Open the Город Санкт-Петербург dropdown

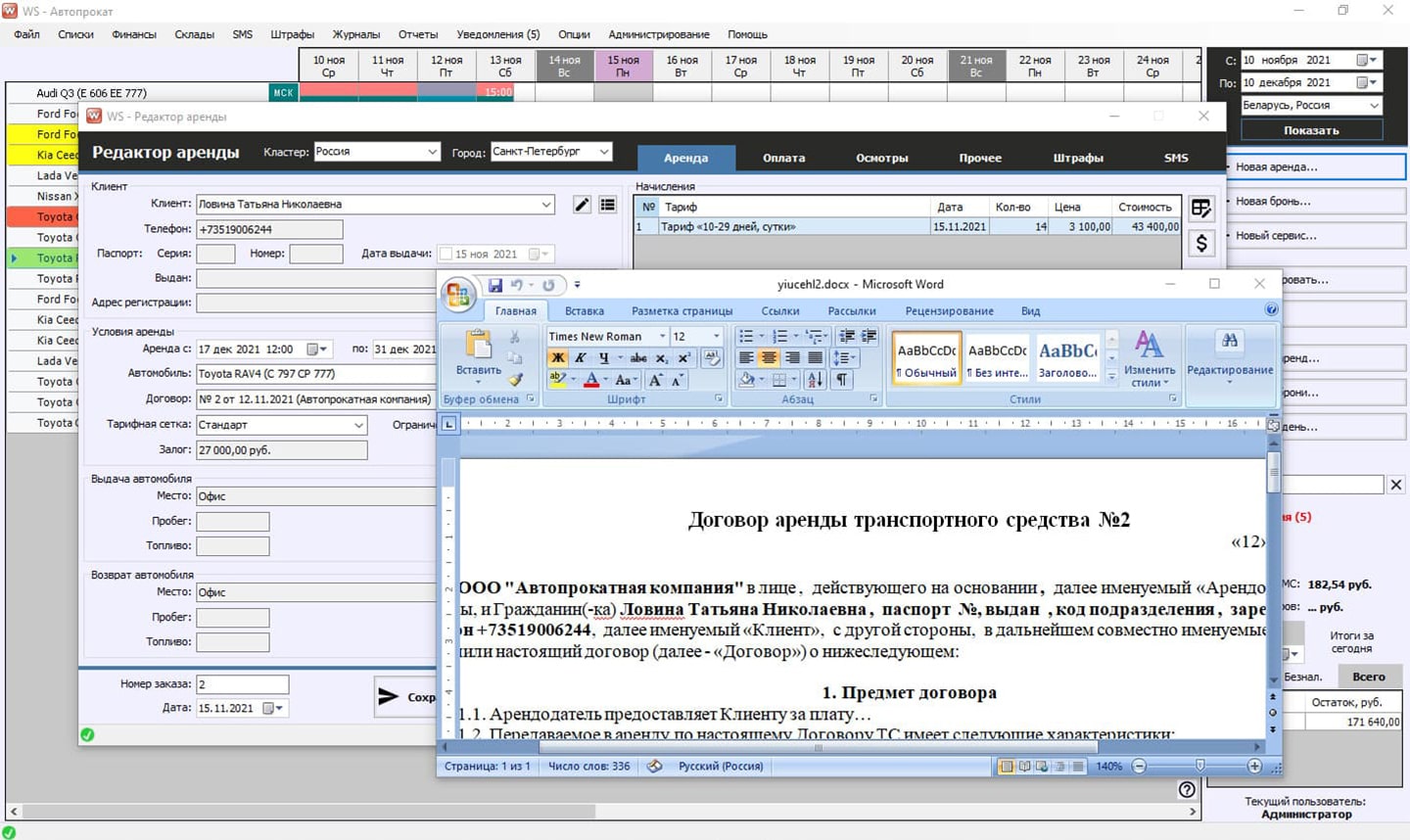coord(604,152)
